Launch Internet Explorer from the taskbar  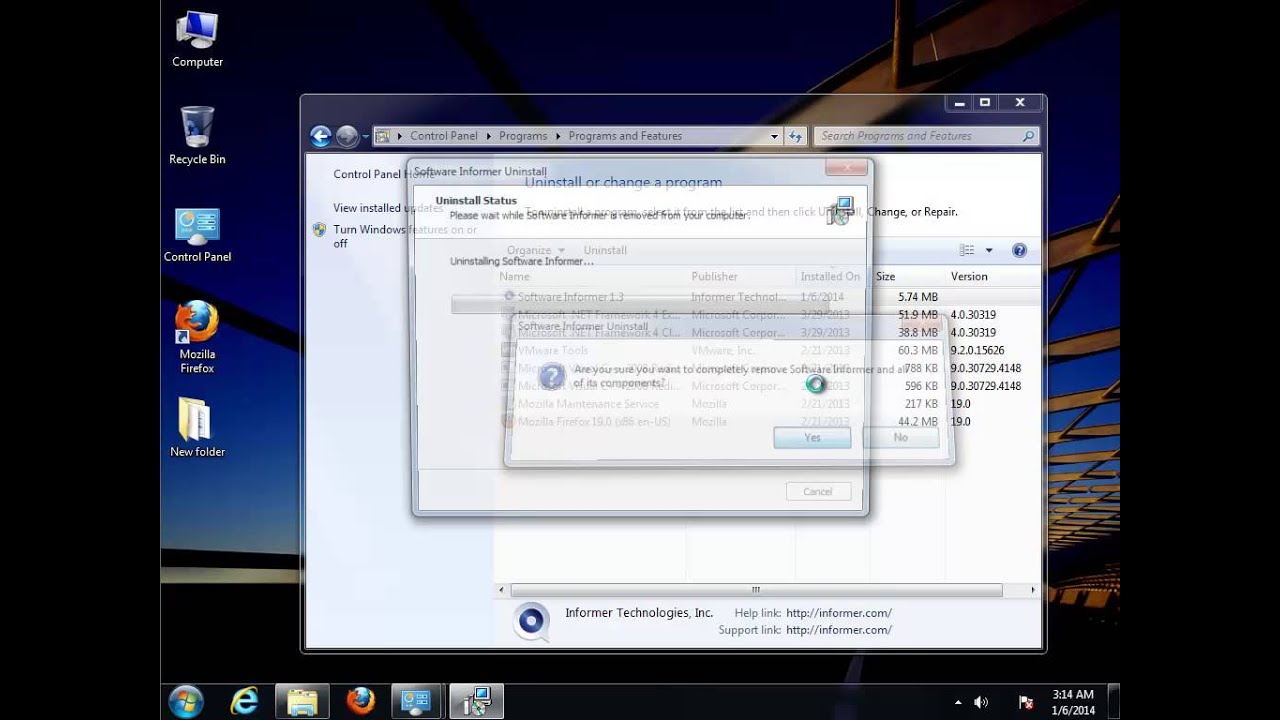244,701
